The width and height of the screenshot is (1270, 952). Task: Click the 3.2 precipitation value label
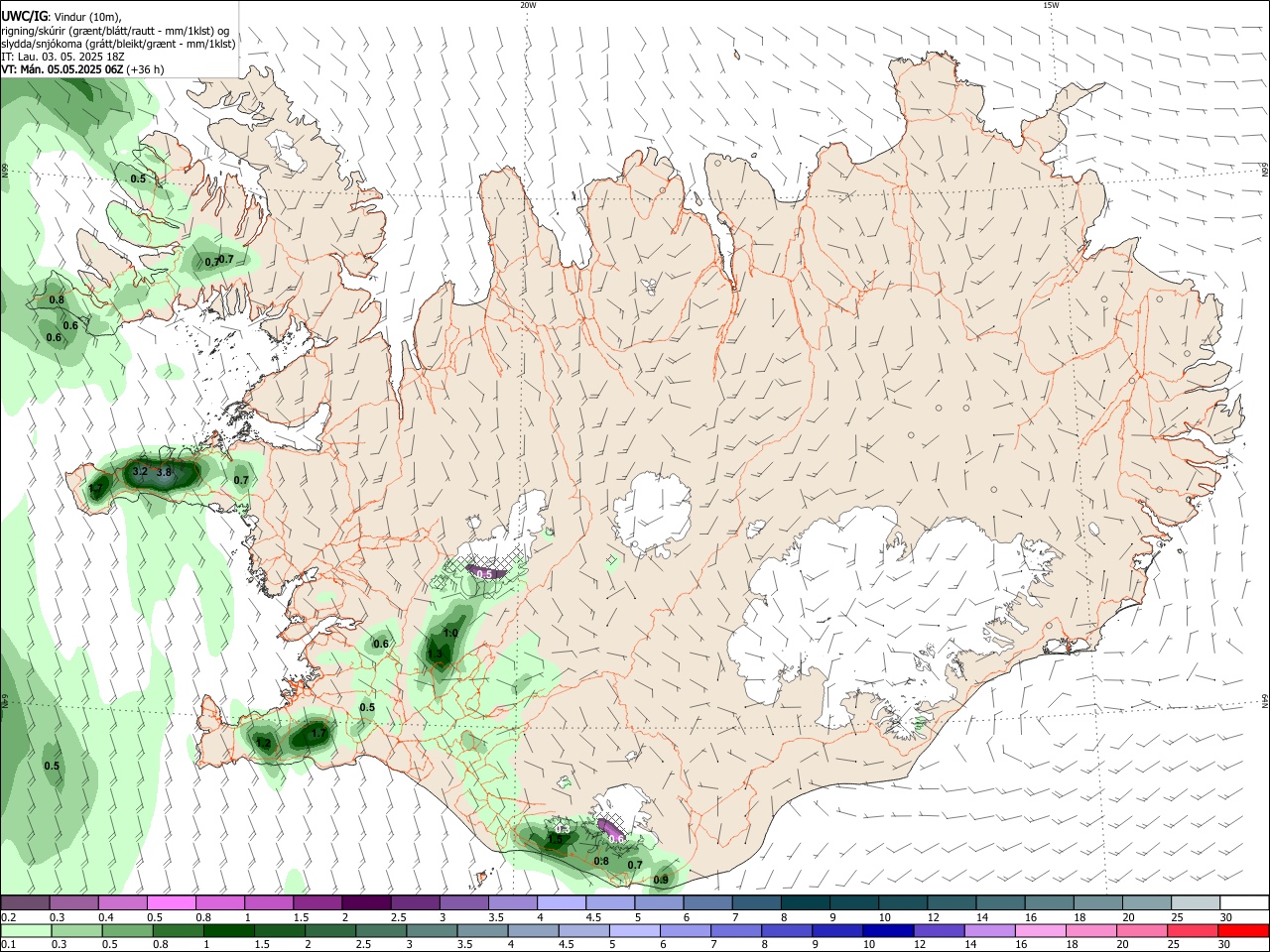point(140,472)
